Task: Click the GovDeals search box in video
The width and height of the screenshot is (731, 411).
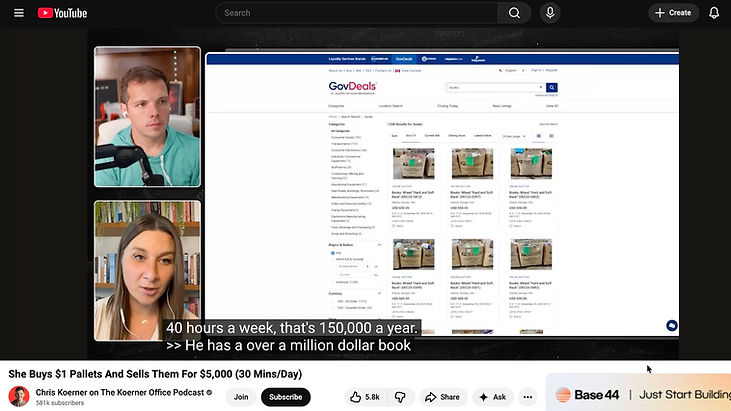Action: [x=495, y=87]
